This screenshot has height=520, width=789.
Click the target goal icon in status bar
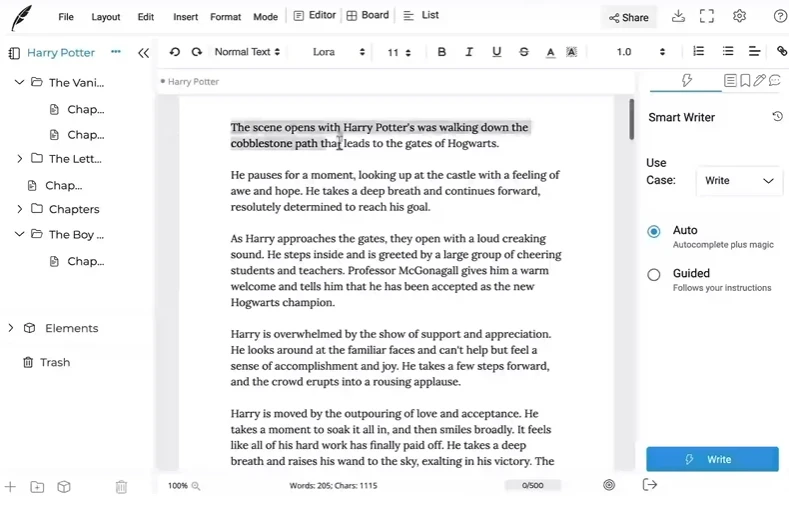coord(609,485)
